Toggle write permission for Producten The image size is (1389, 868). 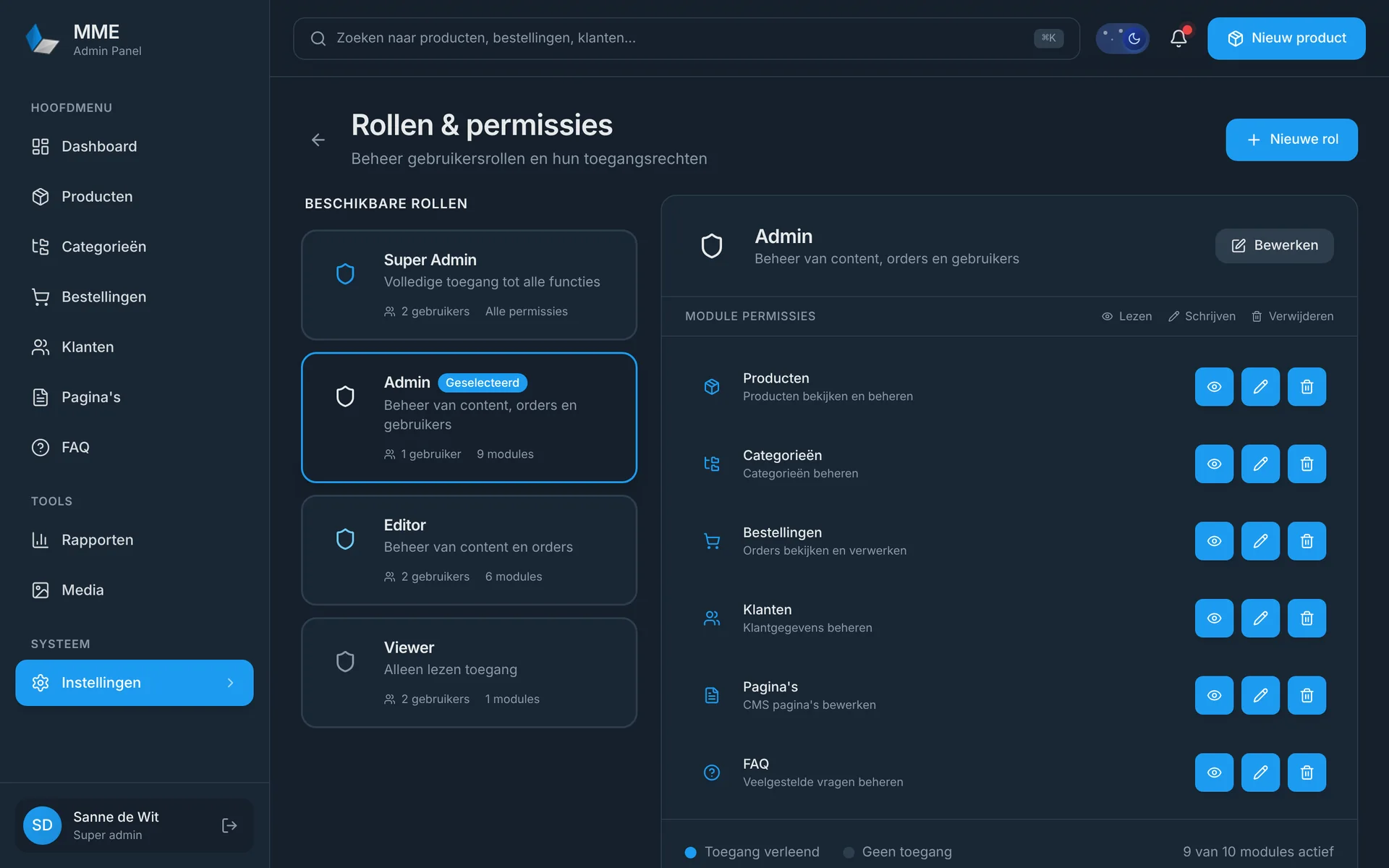pos(1260,386)
